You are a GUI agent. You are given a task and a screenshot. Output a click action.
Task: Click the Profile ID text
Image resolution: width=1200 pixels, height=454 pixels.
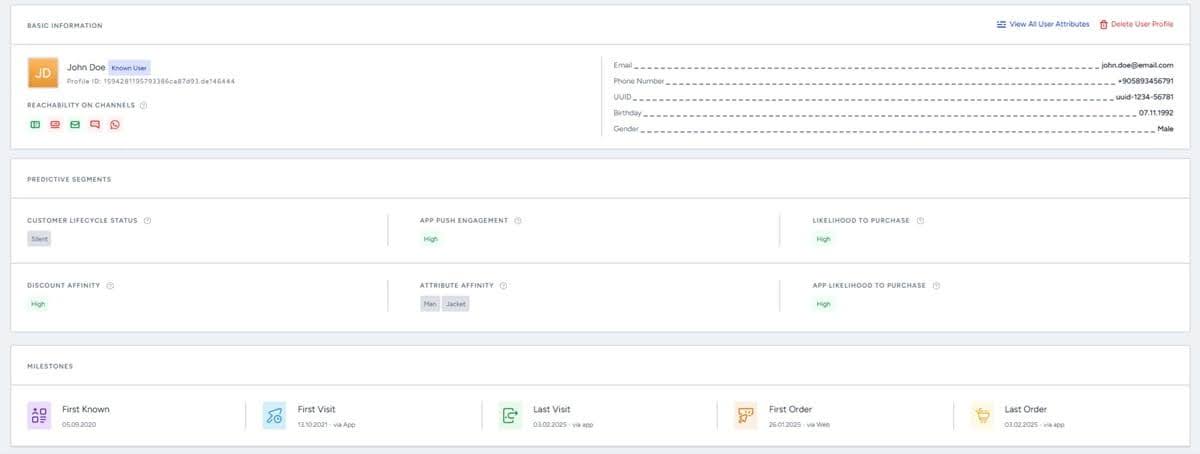pyautogui.click(x=151, y=80)
